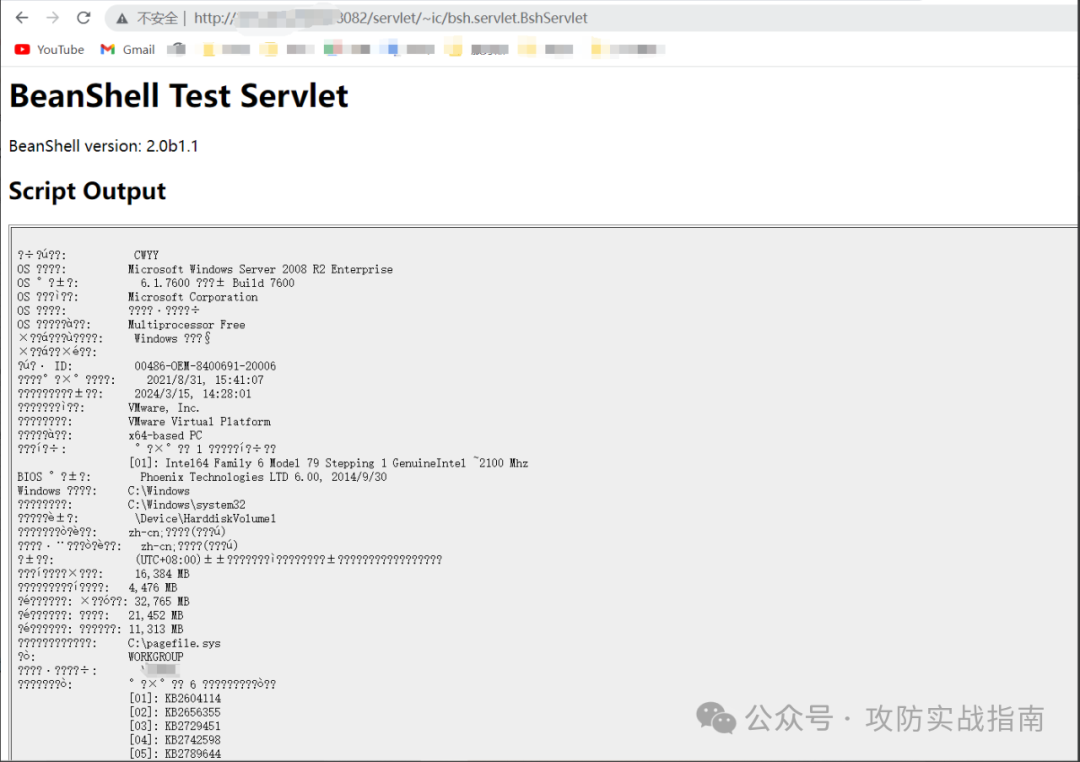Focus the address bar URL ending in BshServlet

391,19
